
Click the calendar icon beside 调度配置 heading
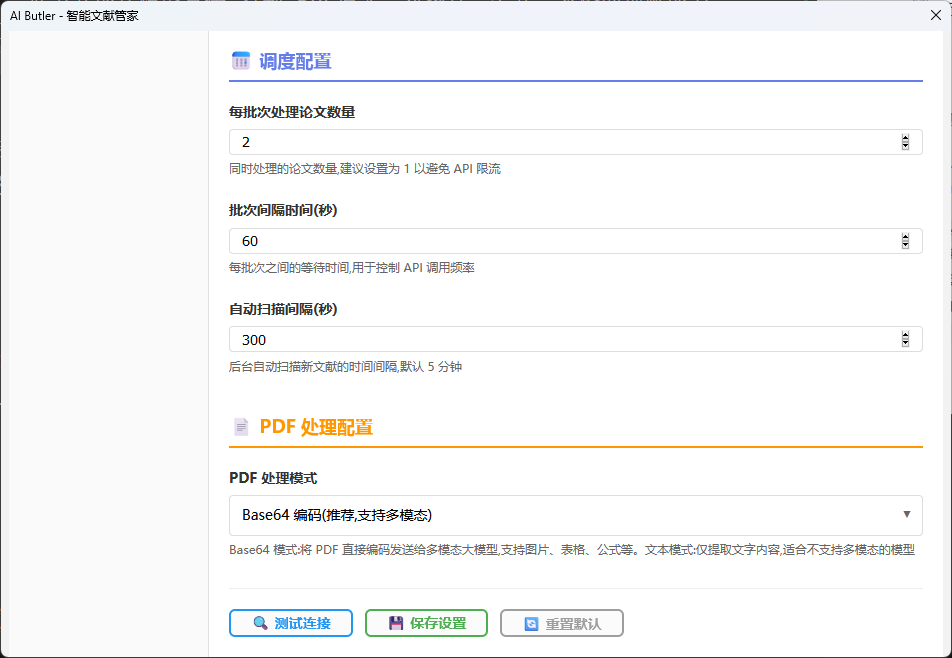(241, 60)
